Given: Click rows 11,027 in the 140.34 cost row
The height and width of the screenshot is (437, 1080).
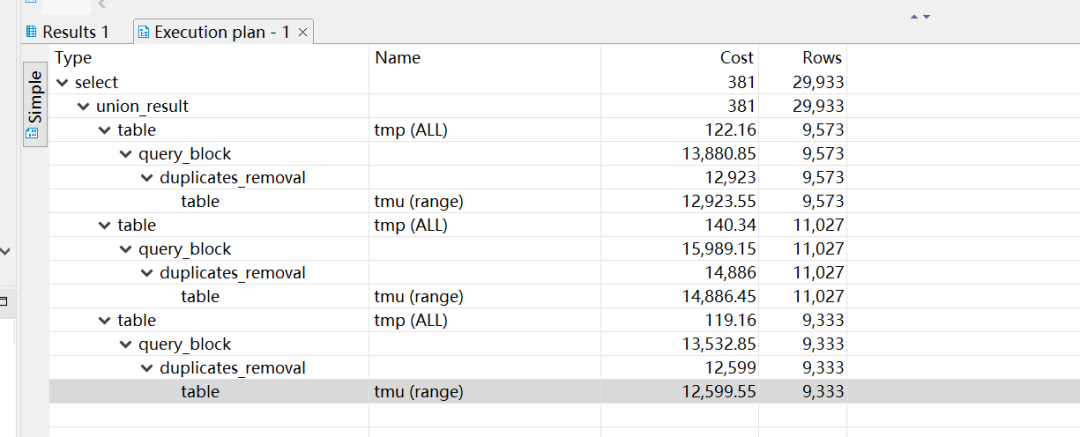Looking at the screenshot, I should point(818,225).
